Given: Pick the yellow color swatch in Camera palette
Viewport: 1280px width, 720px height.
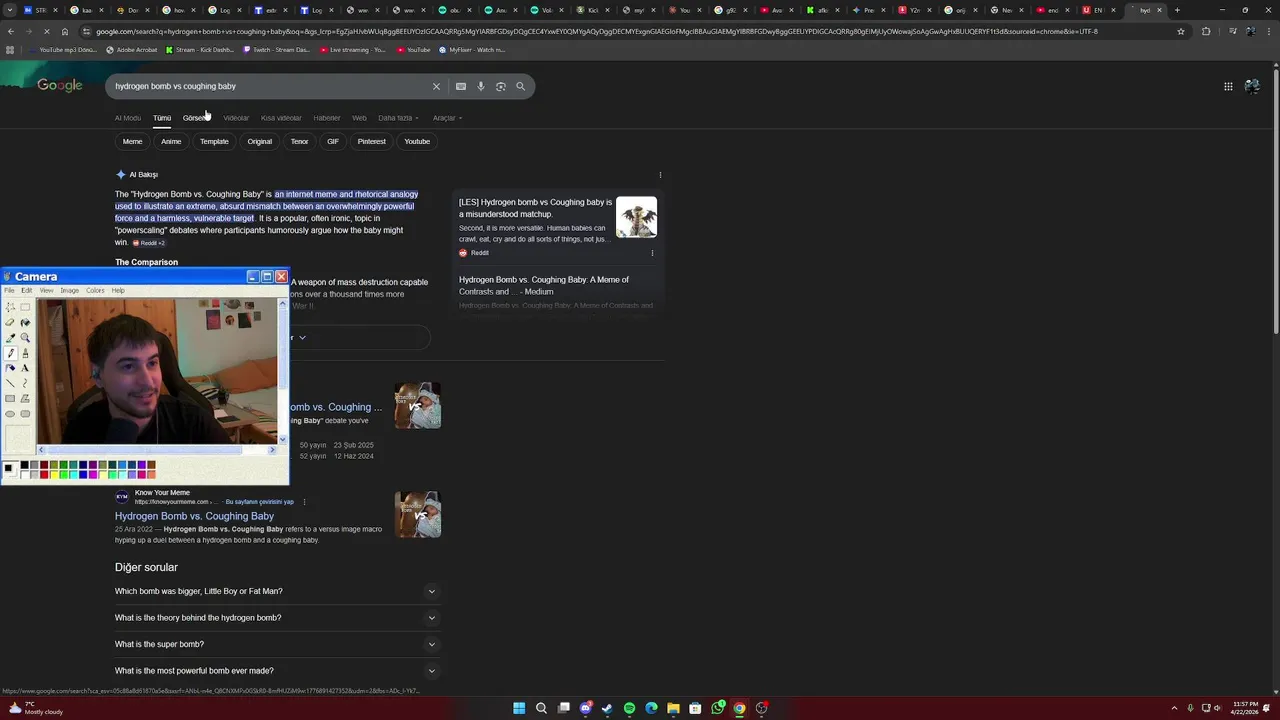Looking at the screenshot, I should click(54, 475).
